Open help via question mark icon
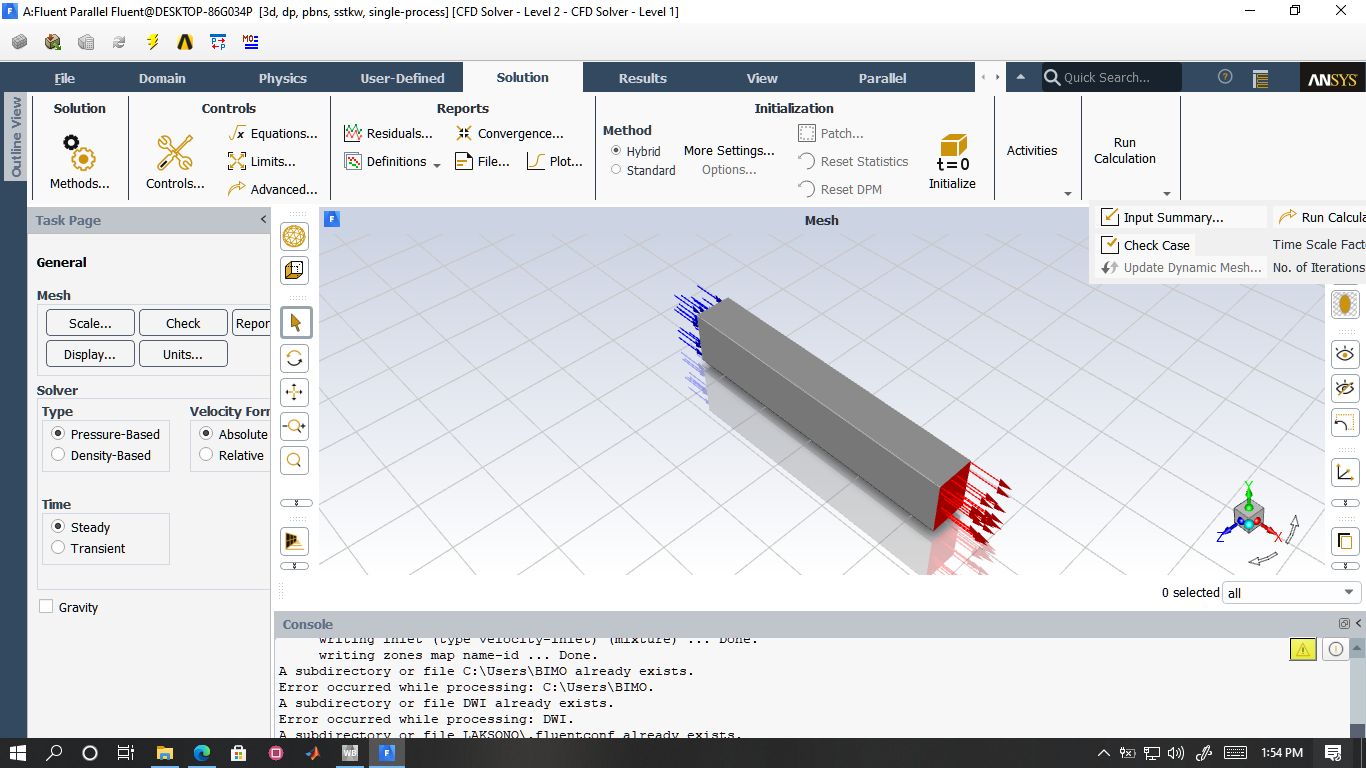Screen dimensions: 1366x768 click(1225, 77)
